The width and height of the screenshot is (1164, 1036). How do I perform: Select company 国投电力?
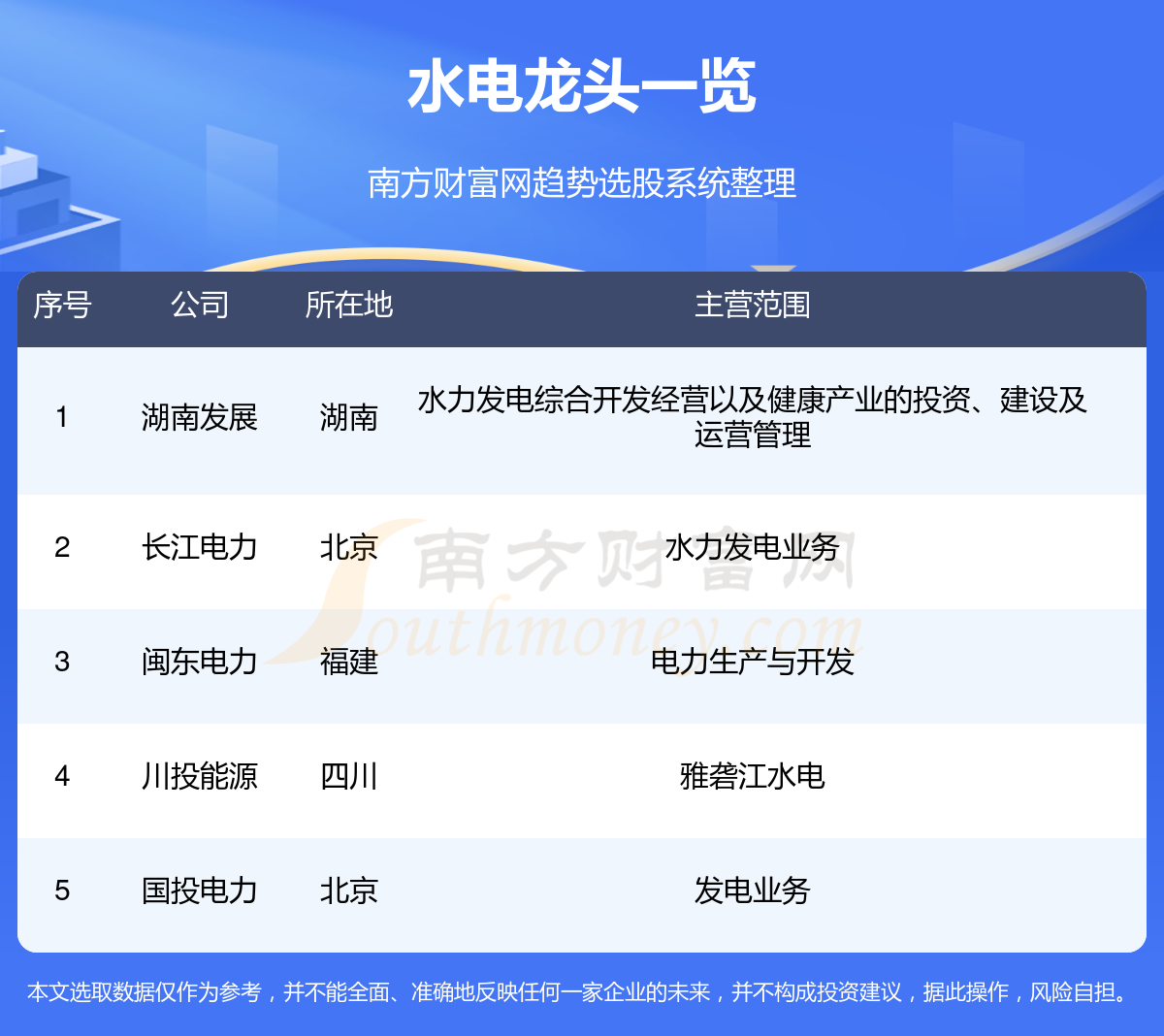click(200, 890)
